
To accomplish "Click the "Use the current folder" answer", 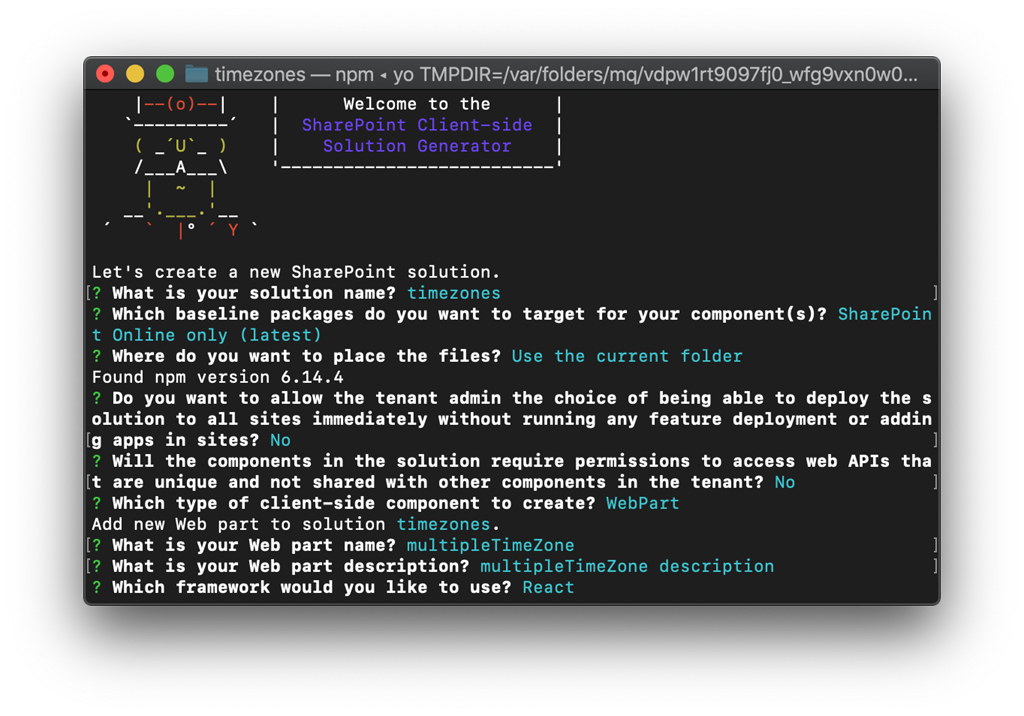I will tap(626, 356).
